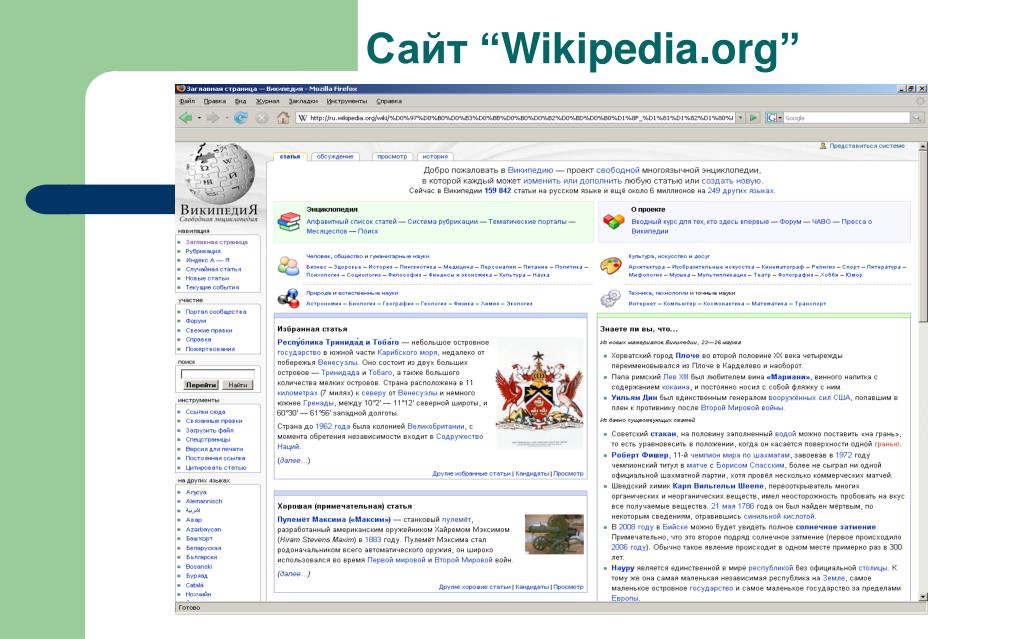Open the Журнал menu

click(267, 101)
